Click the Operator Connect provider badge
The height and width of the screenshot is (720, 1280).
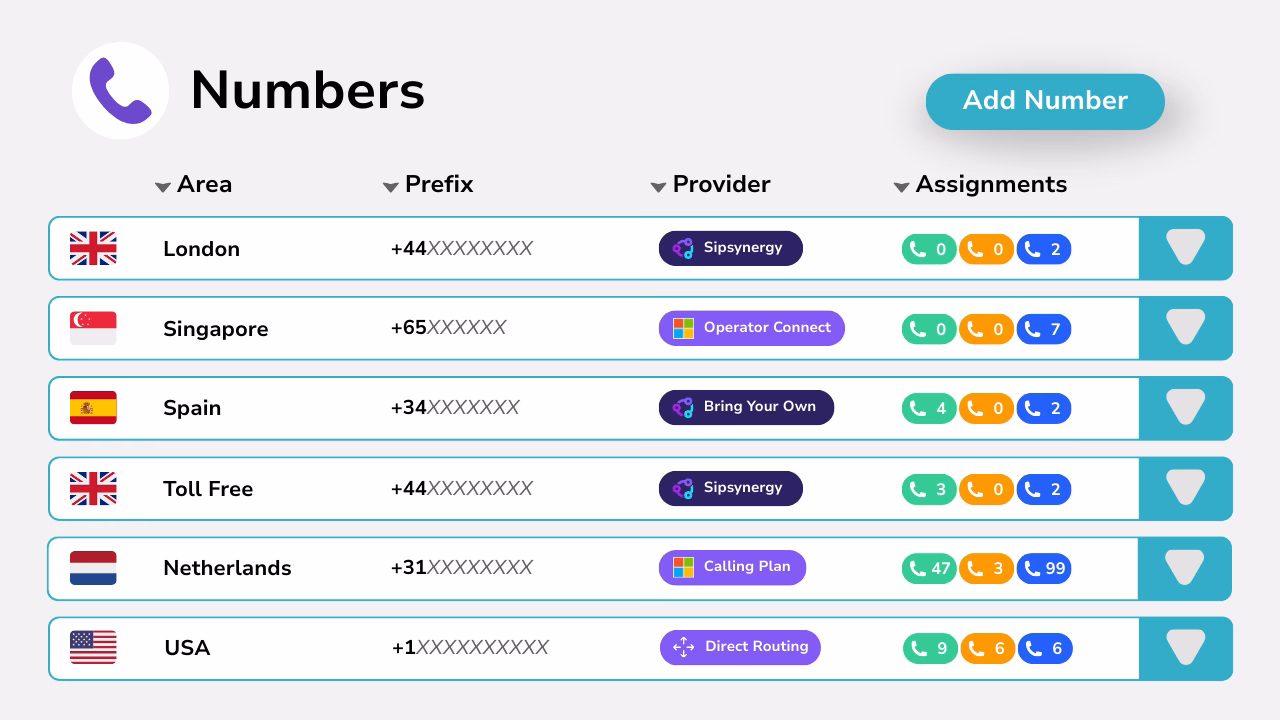[751, 328]
